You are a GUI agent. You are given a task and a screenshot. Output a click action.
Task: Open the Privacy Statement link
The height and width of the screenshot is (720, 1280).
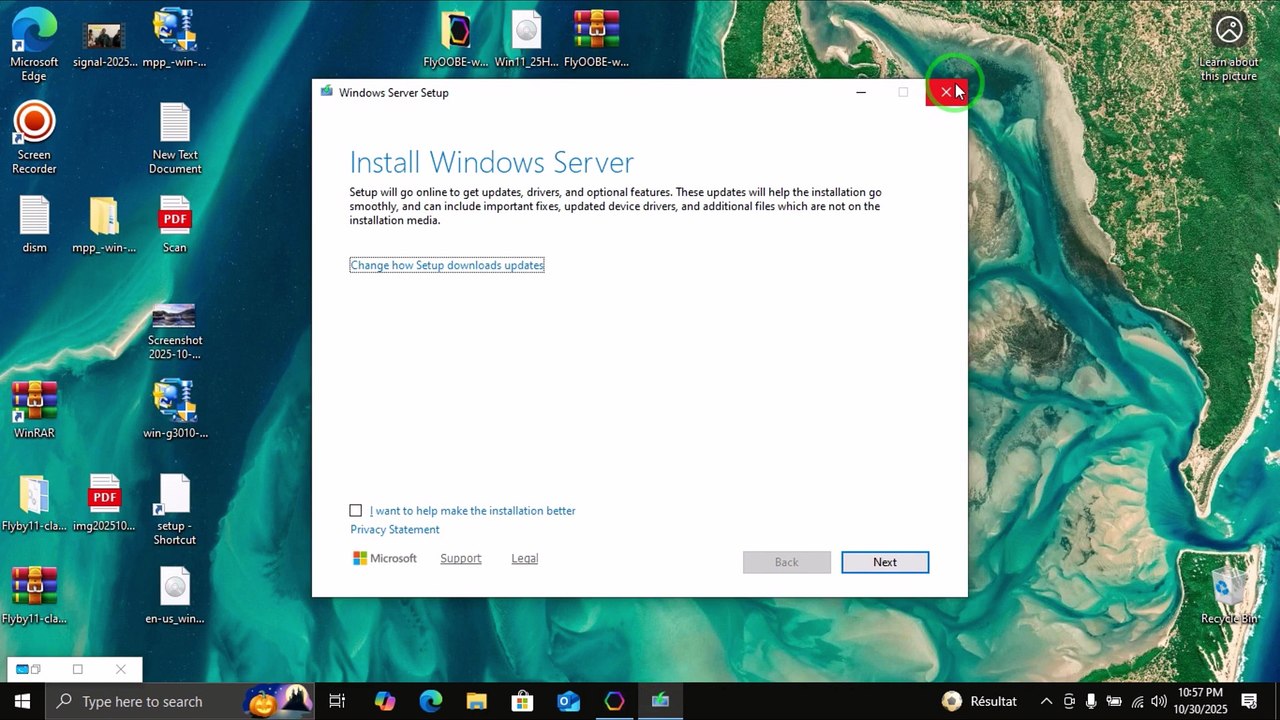pos(395,530)
